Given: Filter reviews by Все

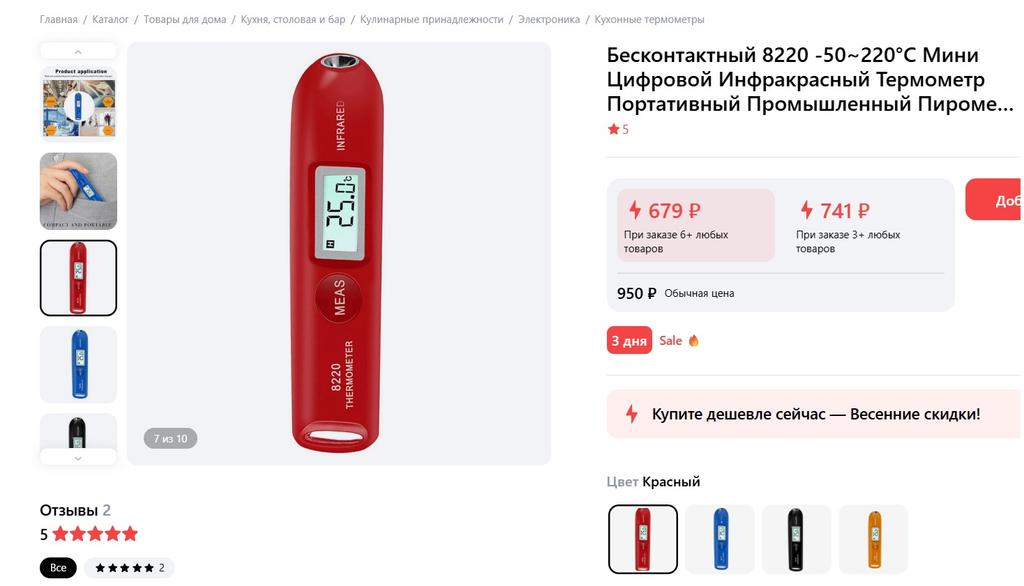Looking at the screenshot, I should [58, 568].
